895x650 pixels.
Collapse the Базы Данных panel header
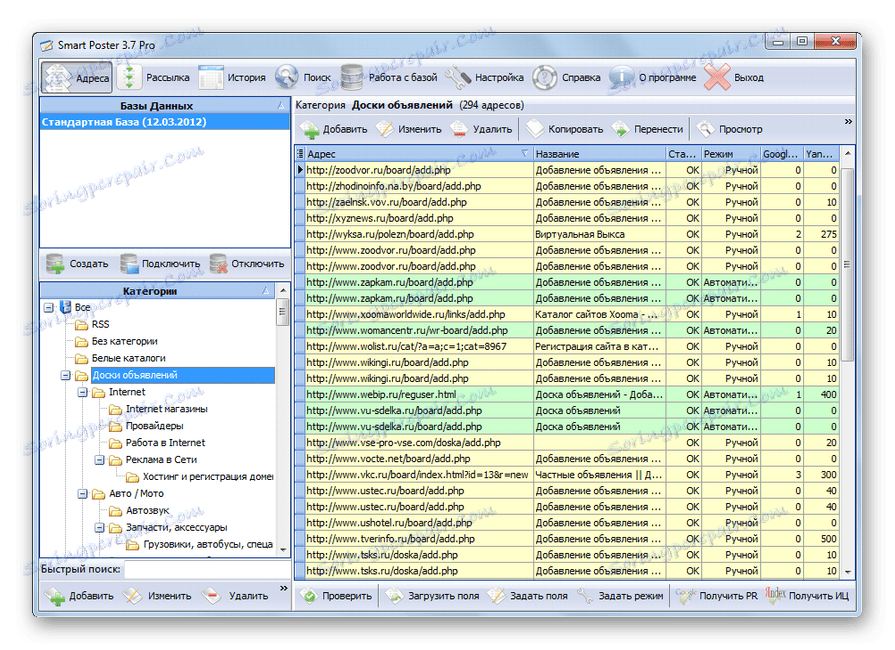point(280,105)
